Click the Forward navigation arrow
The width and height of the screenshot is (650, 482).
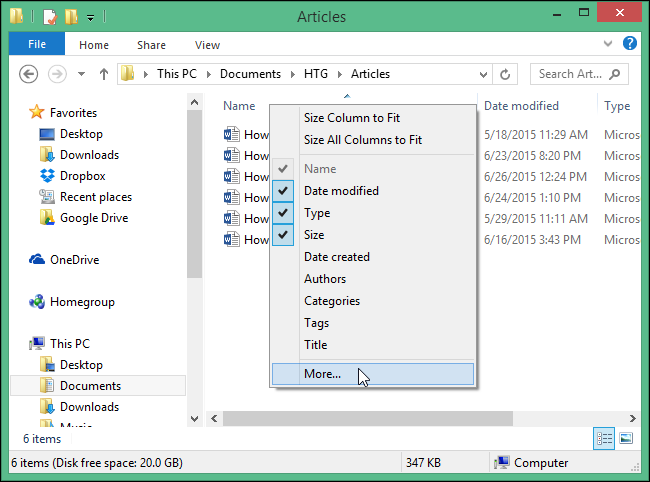click(x=57, y=74)
